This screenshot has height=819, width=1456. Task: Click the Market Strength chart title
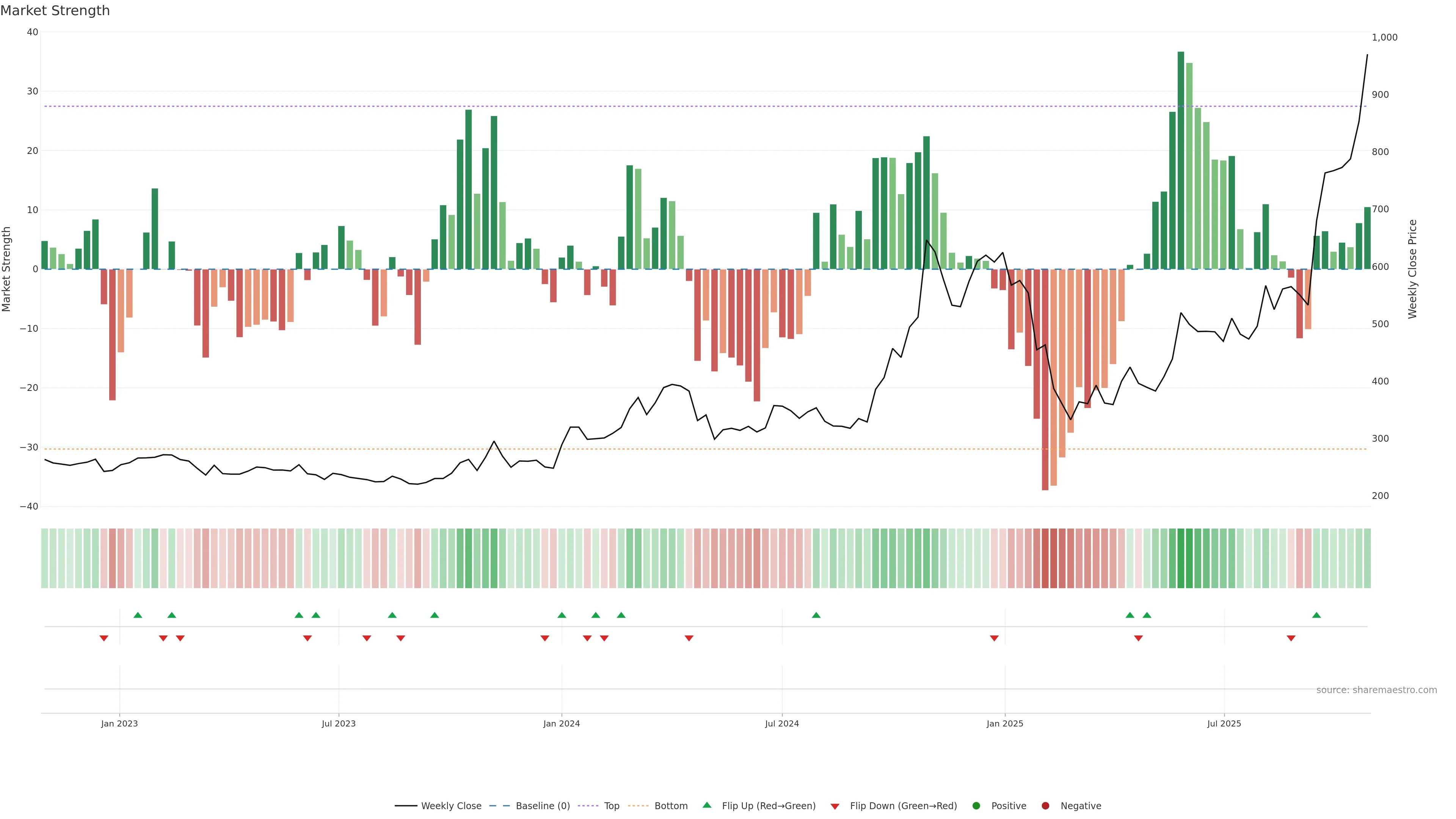point(55,11)
